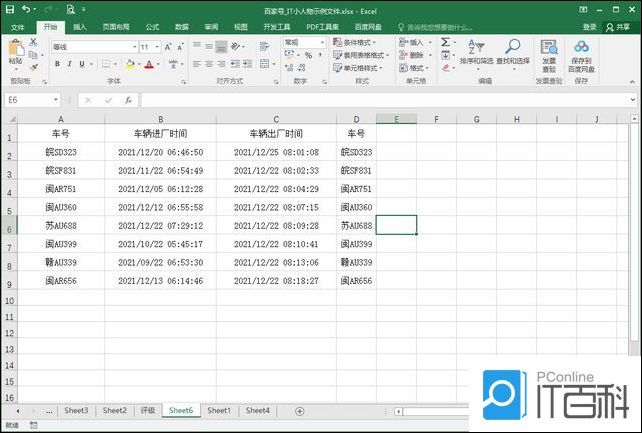Open the number format dropdown
The image size is (642, 433).
pos(322,42)
